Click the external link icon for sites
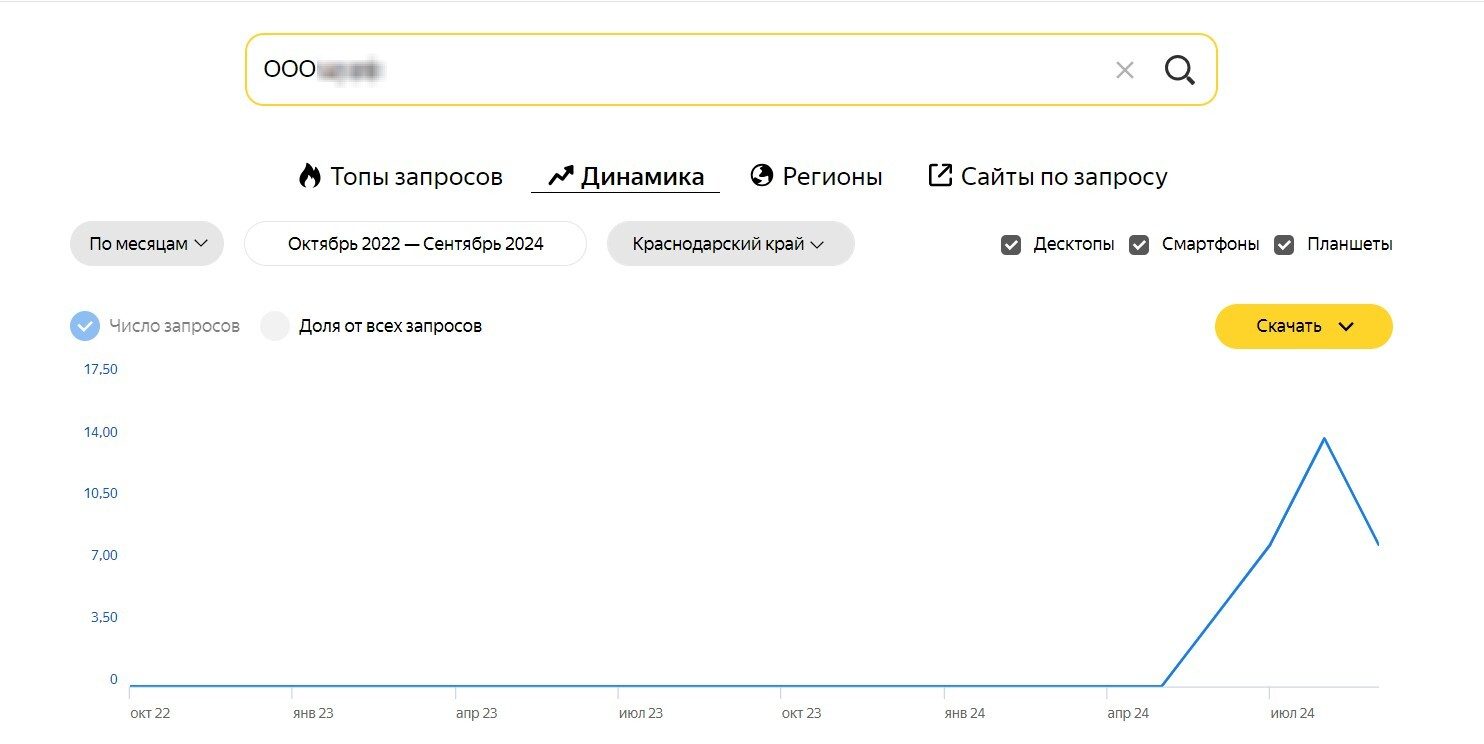Screen dimensions: 1484x744 940,176
